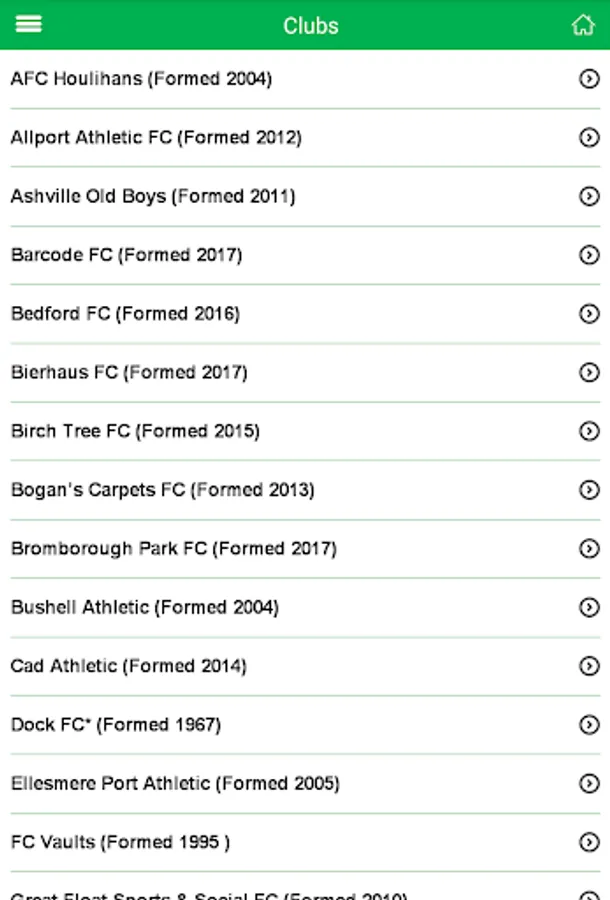
Task: Expand Birch Tree FC using its arrow
Action: (x=589, y=432)
